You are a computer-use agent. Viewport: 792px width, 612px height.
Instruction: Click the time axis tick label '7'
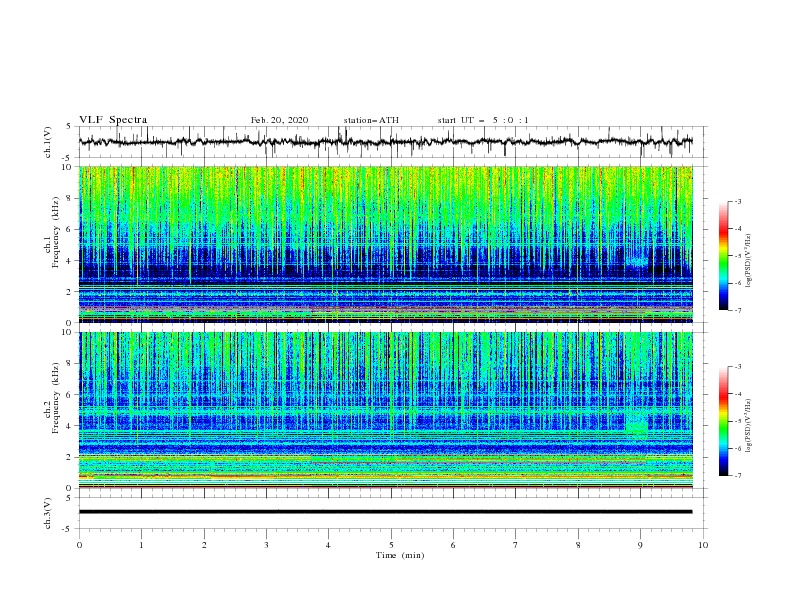(516, 545)
